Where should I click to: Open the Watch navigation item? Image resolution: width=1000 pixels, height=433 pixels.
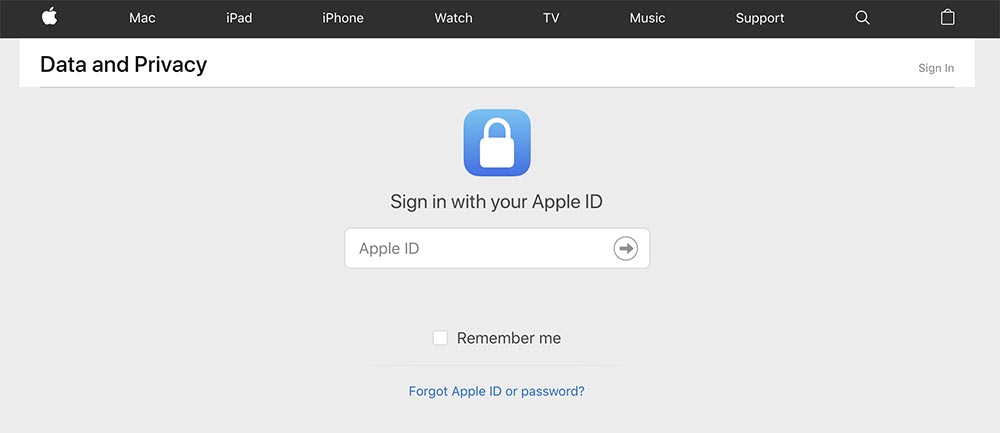[x=453, y=18]
